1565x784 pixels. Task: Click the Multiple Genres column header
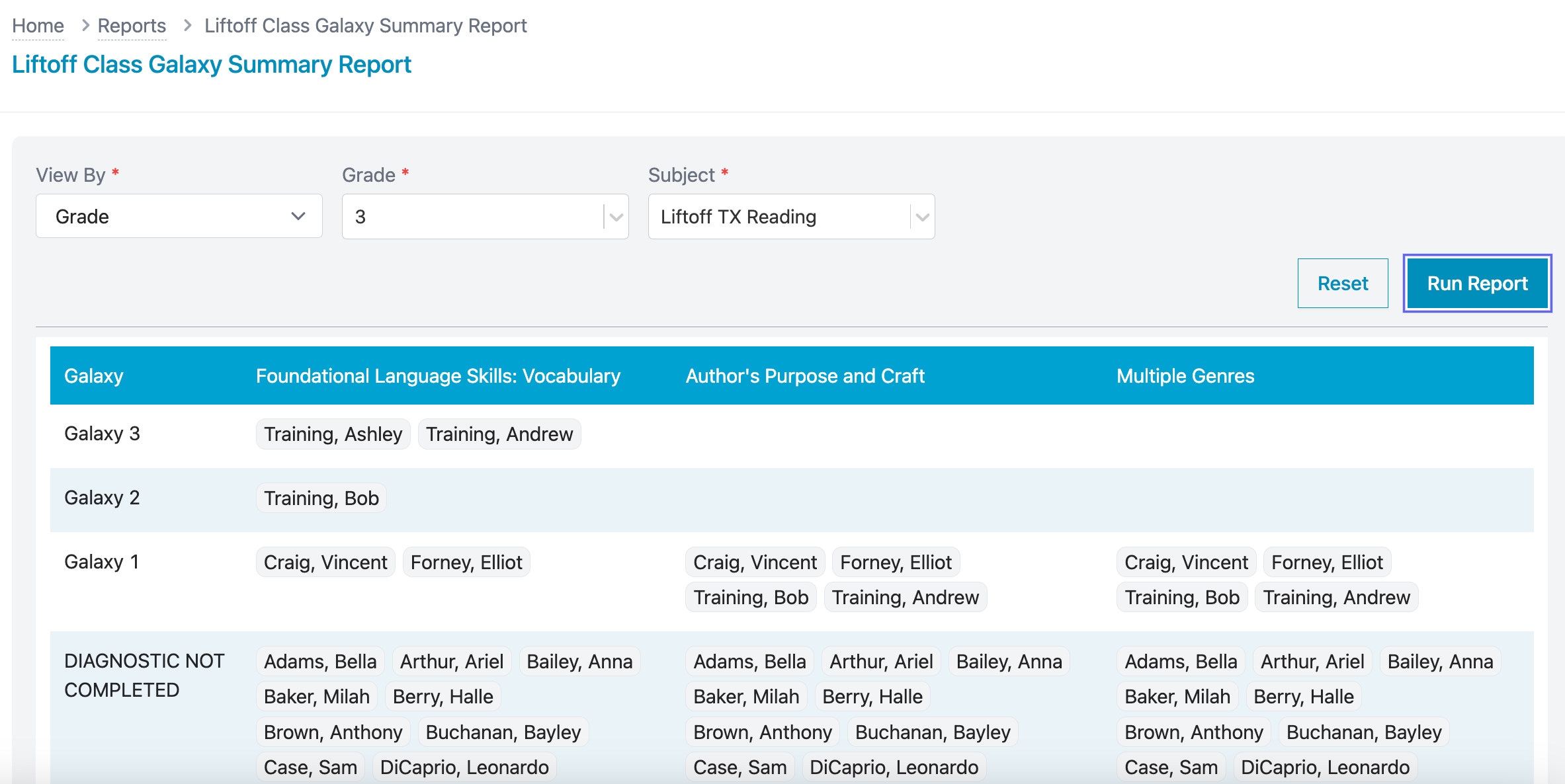(1185, 376)
